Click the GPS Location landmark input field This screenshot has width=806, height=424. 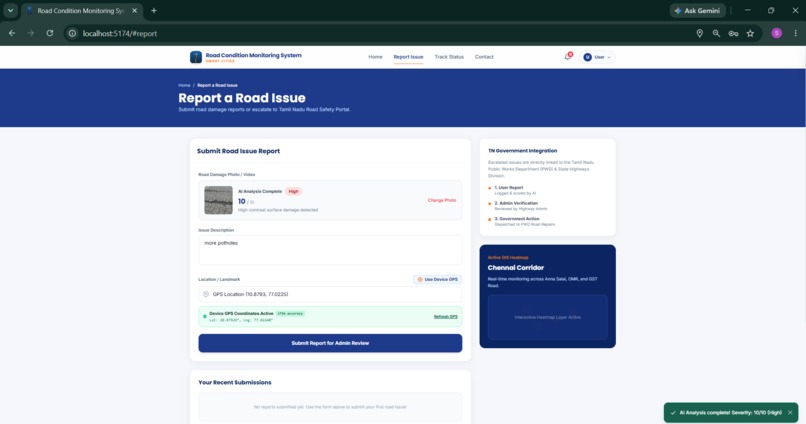[330, 294]
